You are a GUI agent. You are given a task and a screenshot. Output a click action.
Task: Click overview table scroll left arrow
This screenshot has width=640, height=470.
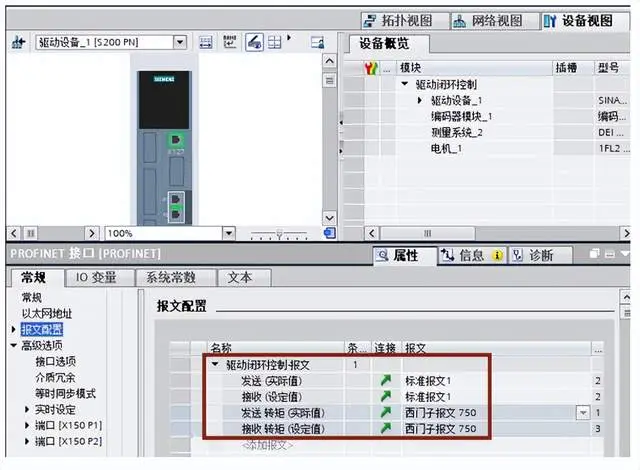(x=371, y=233)
